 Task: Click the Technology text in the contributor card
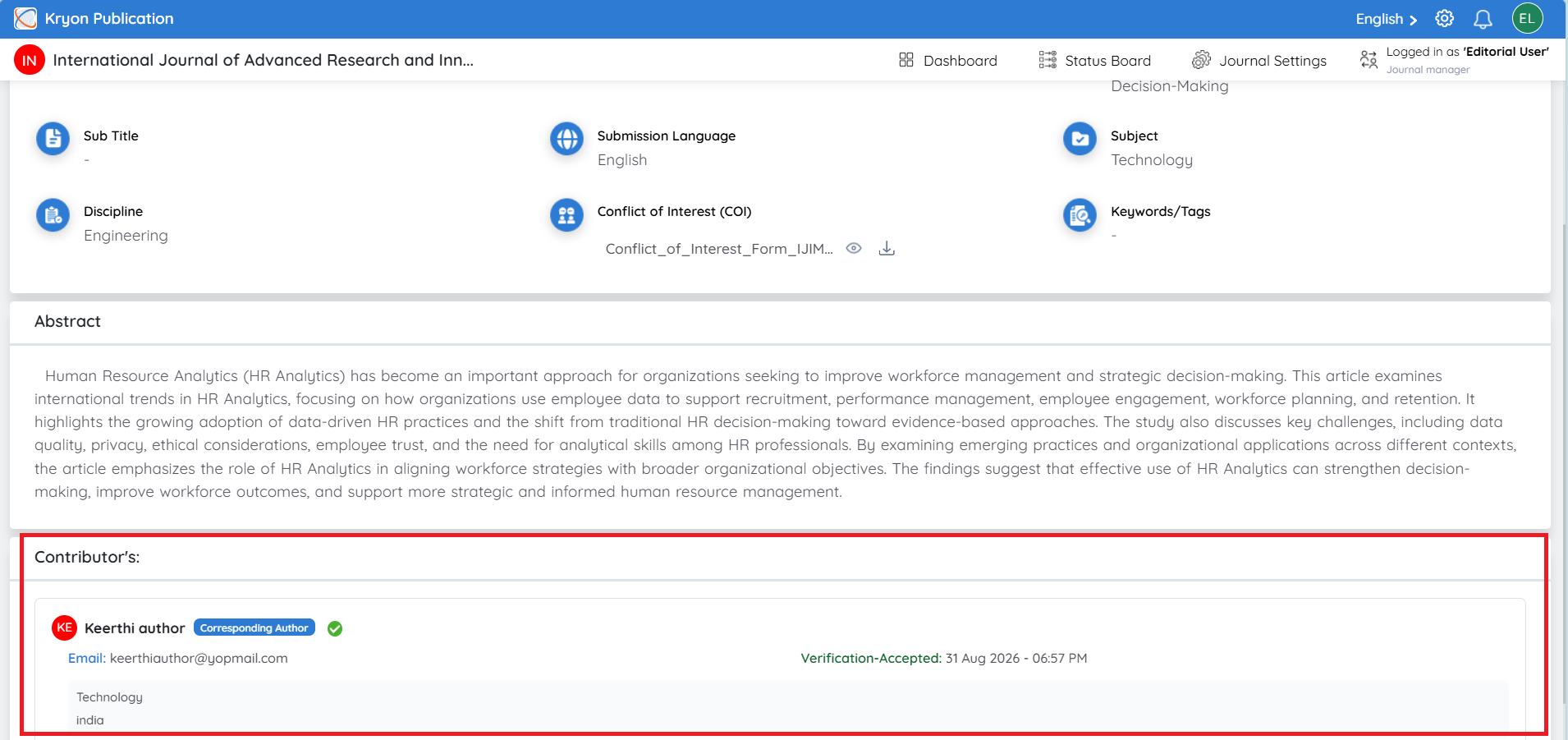pyautogui.click(x=109, y=697)
